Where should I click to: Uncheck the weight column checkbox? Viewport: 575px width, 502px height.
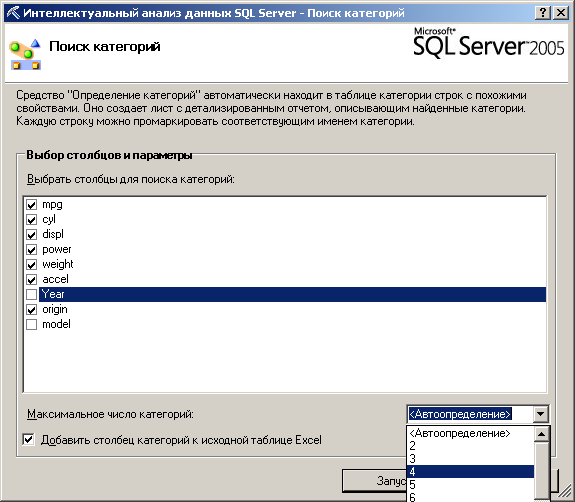tap(32, 265)
